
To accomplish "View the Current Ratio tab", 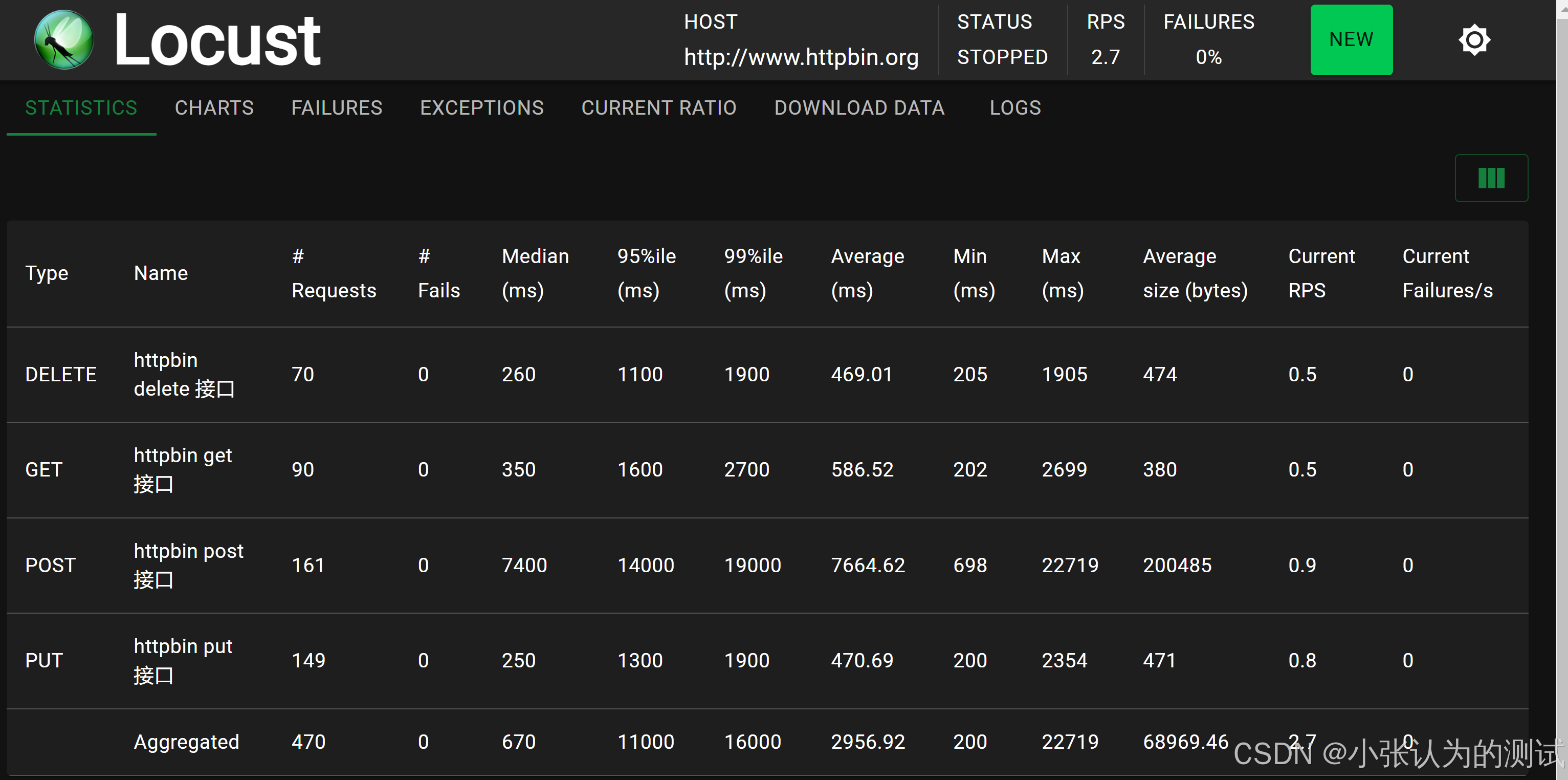I will (x=658, y=108).
